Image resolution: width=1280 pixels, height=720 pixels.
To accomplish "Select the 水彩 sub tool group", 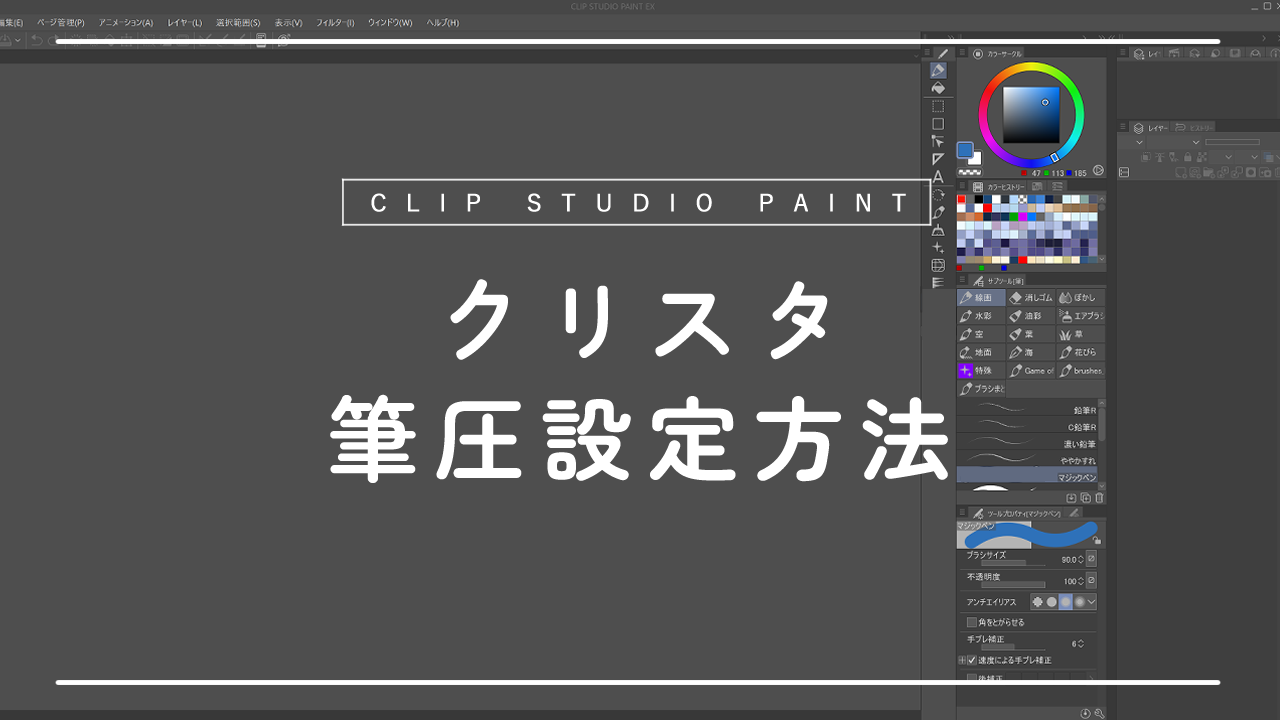I will 981,316.
